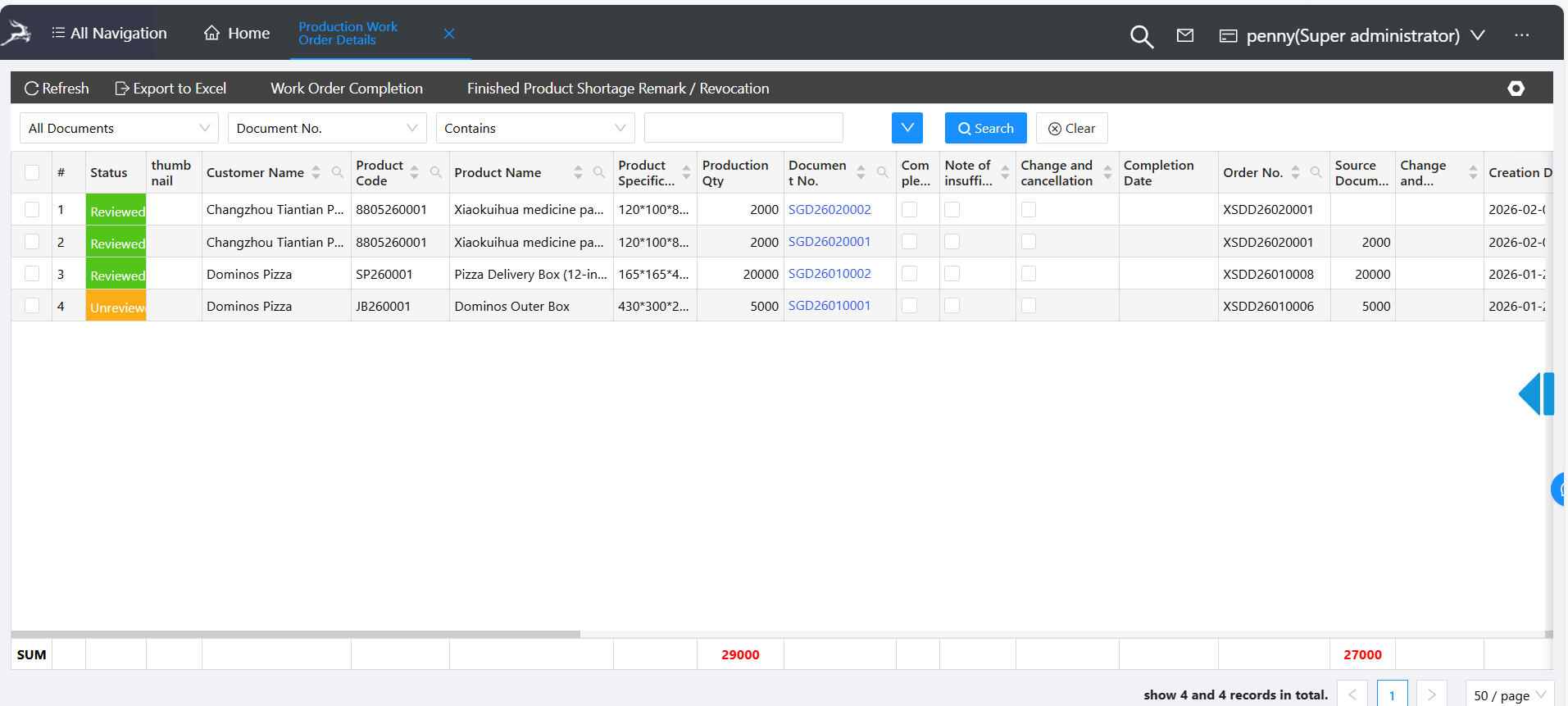
Task: Open the mail envelope icon
Action: tap(1185, 35)
